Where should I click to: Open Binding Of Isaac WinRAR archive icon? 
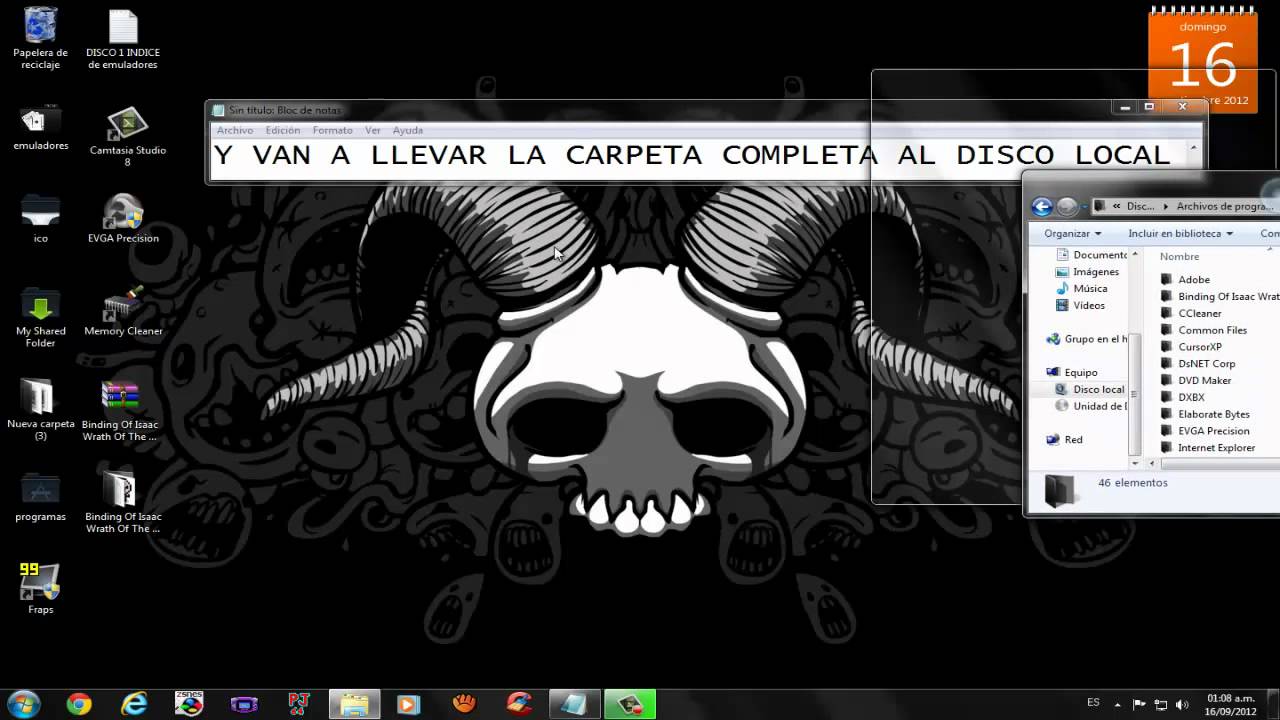[x=120, y=410]
